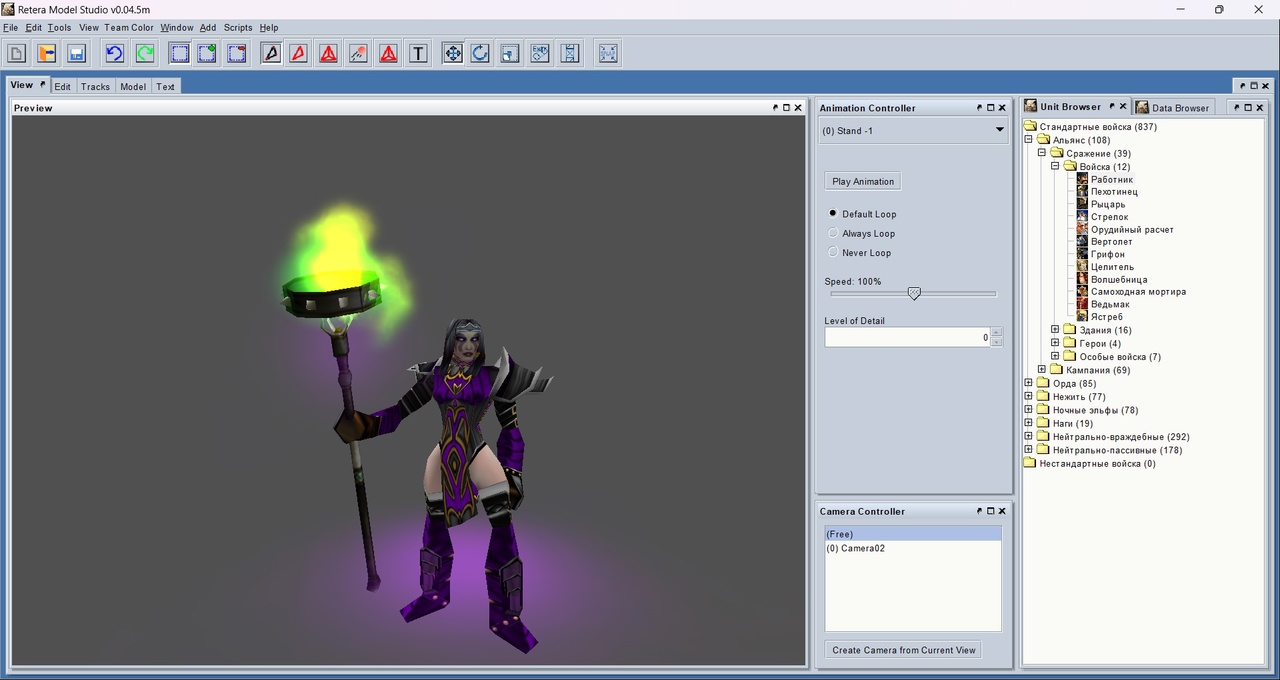Collapse the Сражение (39) folder node
1280x680 pixels.
pyautogui.click(x=1042, y=153)
